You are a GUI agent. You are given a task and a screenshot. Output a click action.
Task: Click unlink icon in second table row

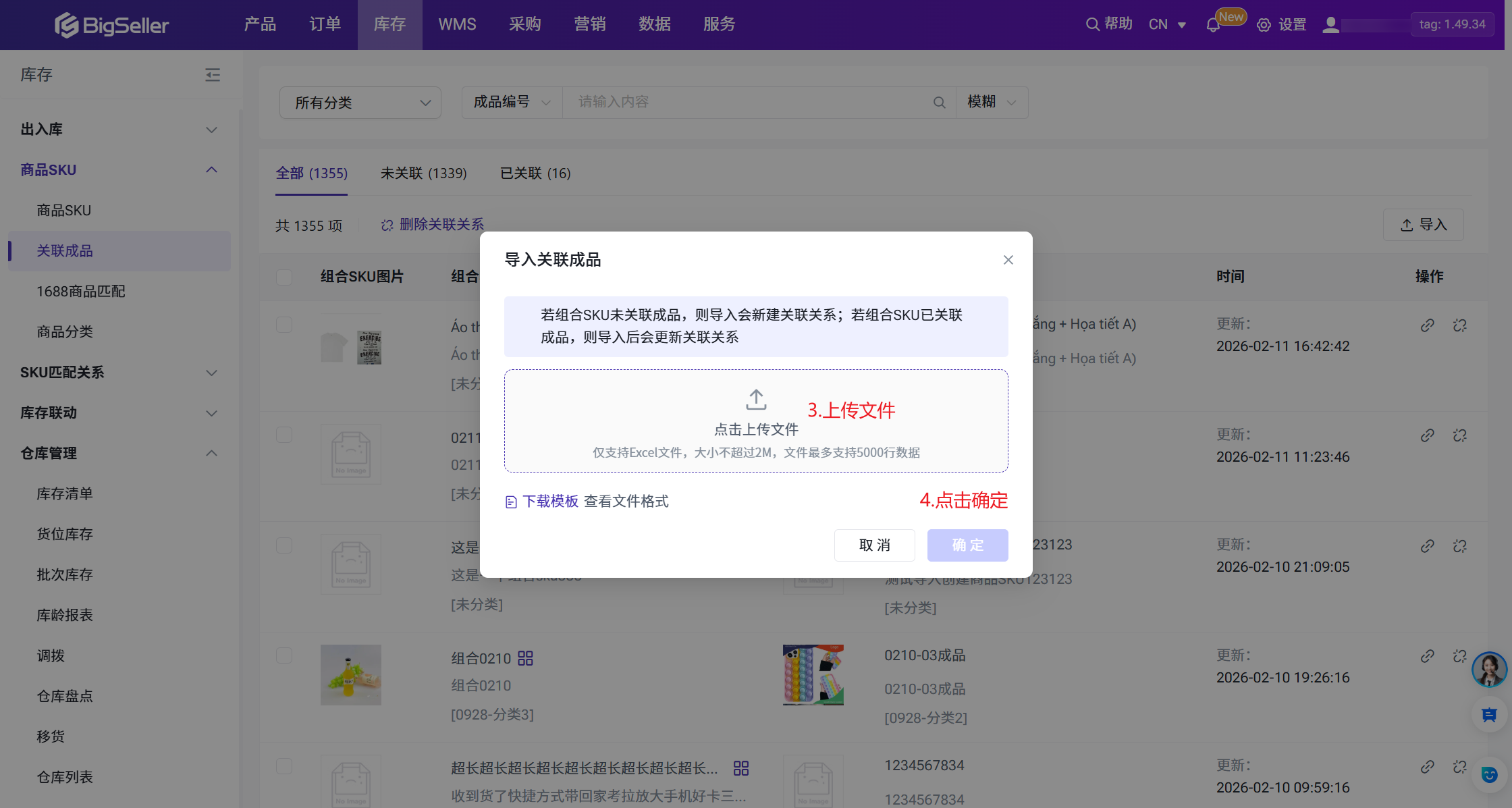tap(1460, 435)
